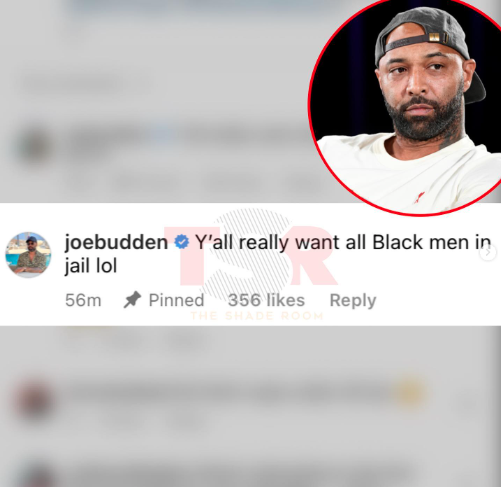Click the 56m timestamp

[x=83, y=300]
